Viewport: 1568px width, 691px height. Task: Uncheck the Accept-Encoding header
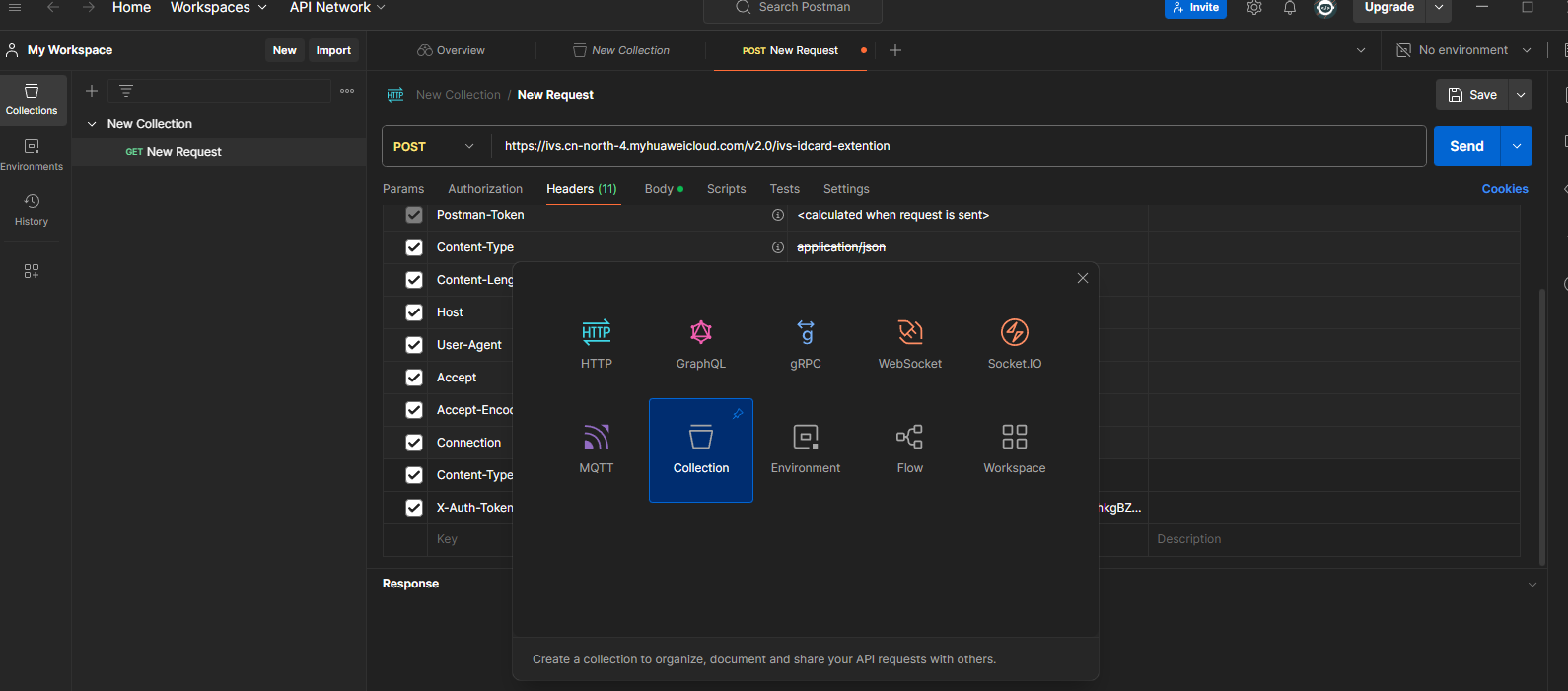click(x=414, y=410)
